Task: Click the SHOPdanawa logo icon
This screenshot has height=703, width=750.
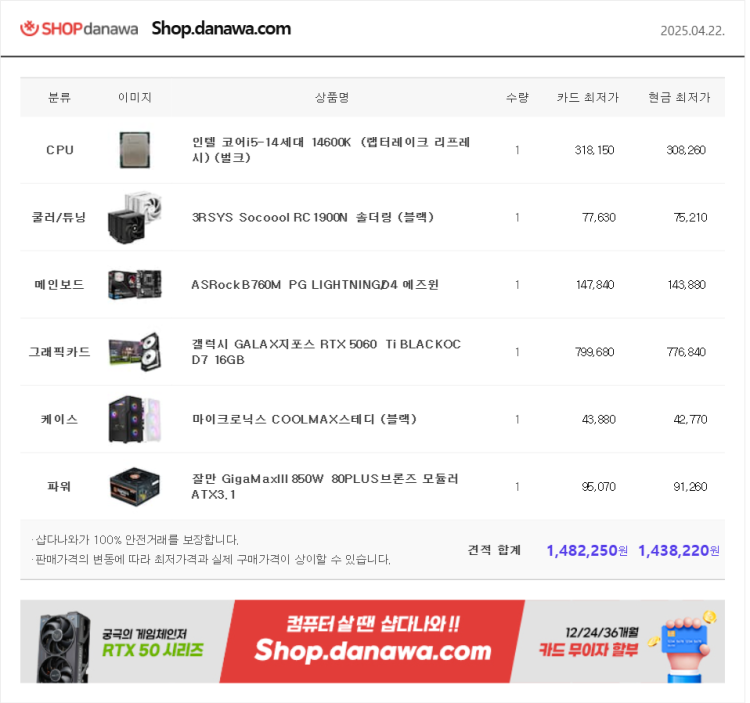Action: click(29, 28)
